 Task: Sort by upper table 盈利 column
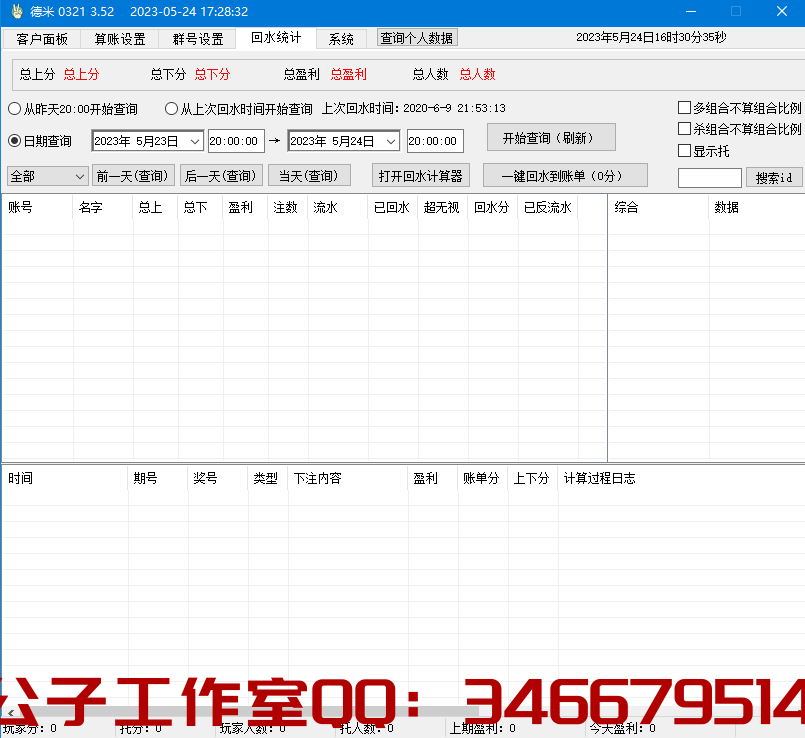point(245,207)
